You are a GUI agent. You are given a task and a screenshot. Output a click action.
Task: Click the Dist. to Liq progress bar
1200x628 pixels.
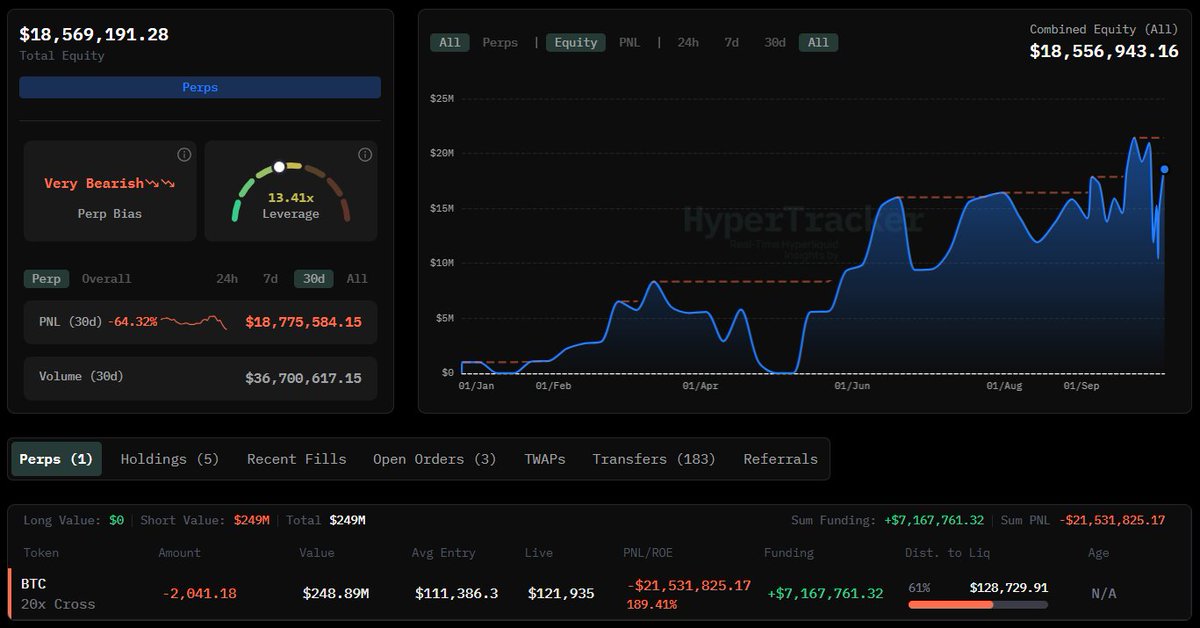coord(977,605)
